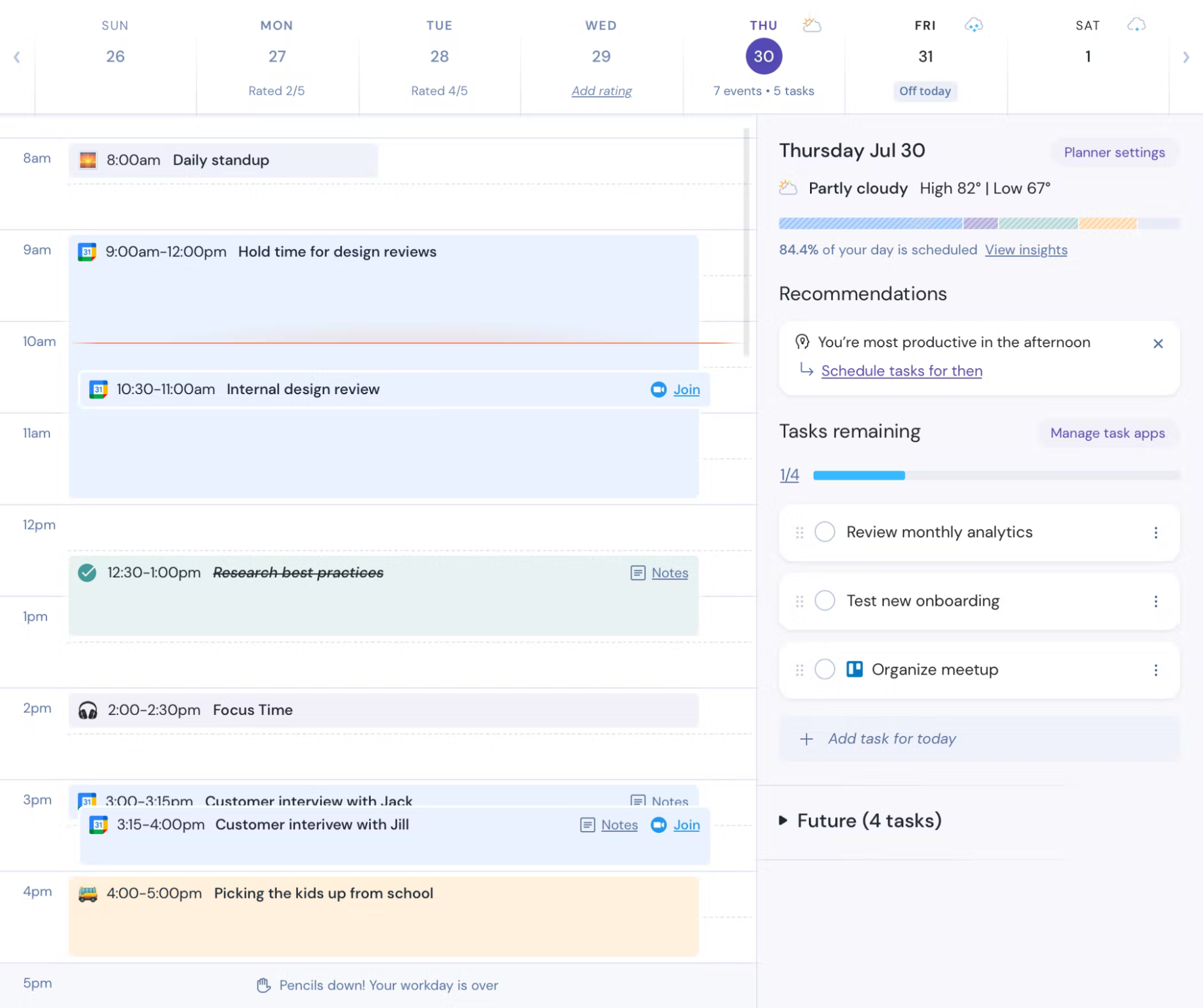Click the headphones icon on Focus Time

[x=88, y=710]
